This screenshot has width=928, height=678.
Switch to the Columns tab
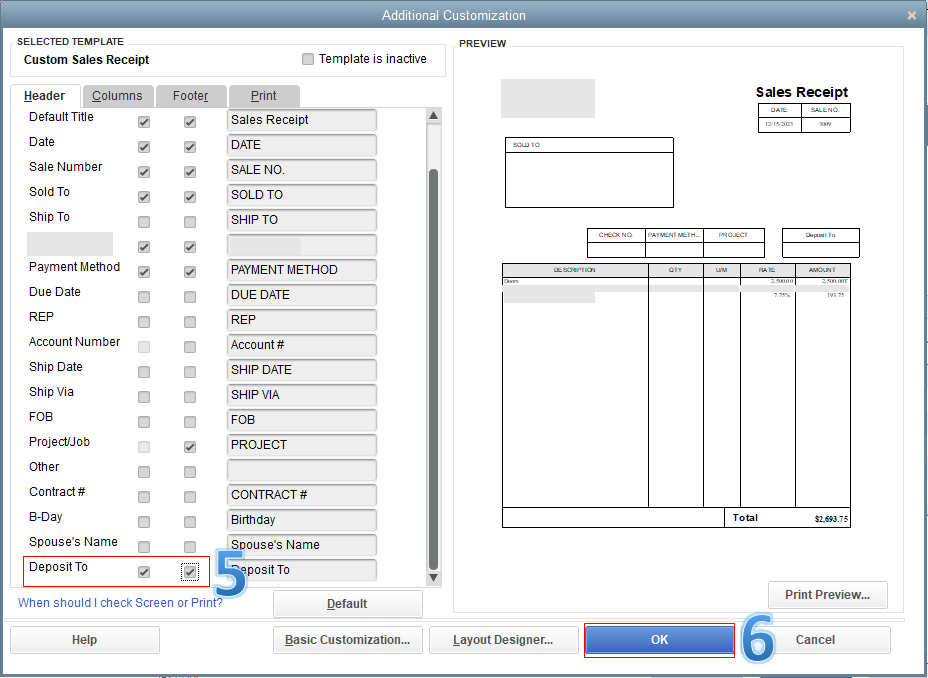[117, 96]
